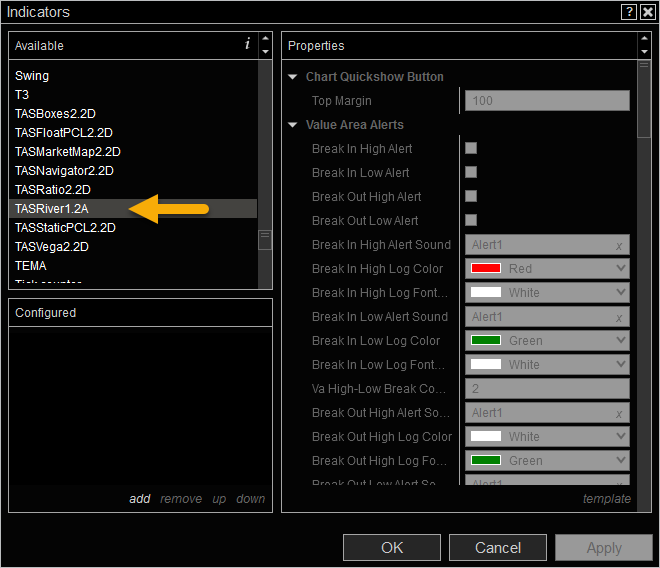The width and height of the screenshot is (660, 568).
Task: Click Available list scrollbar thumb
Action: tap(265, 240)
